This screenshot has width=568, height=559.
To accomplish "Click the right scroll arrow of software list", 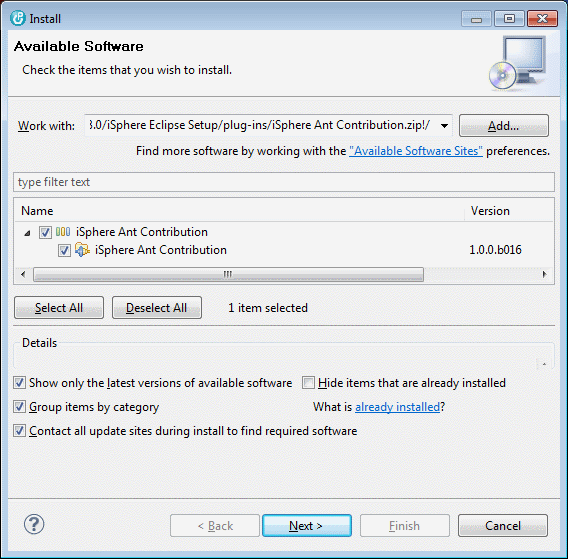I will [x=544, y=274].
